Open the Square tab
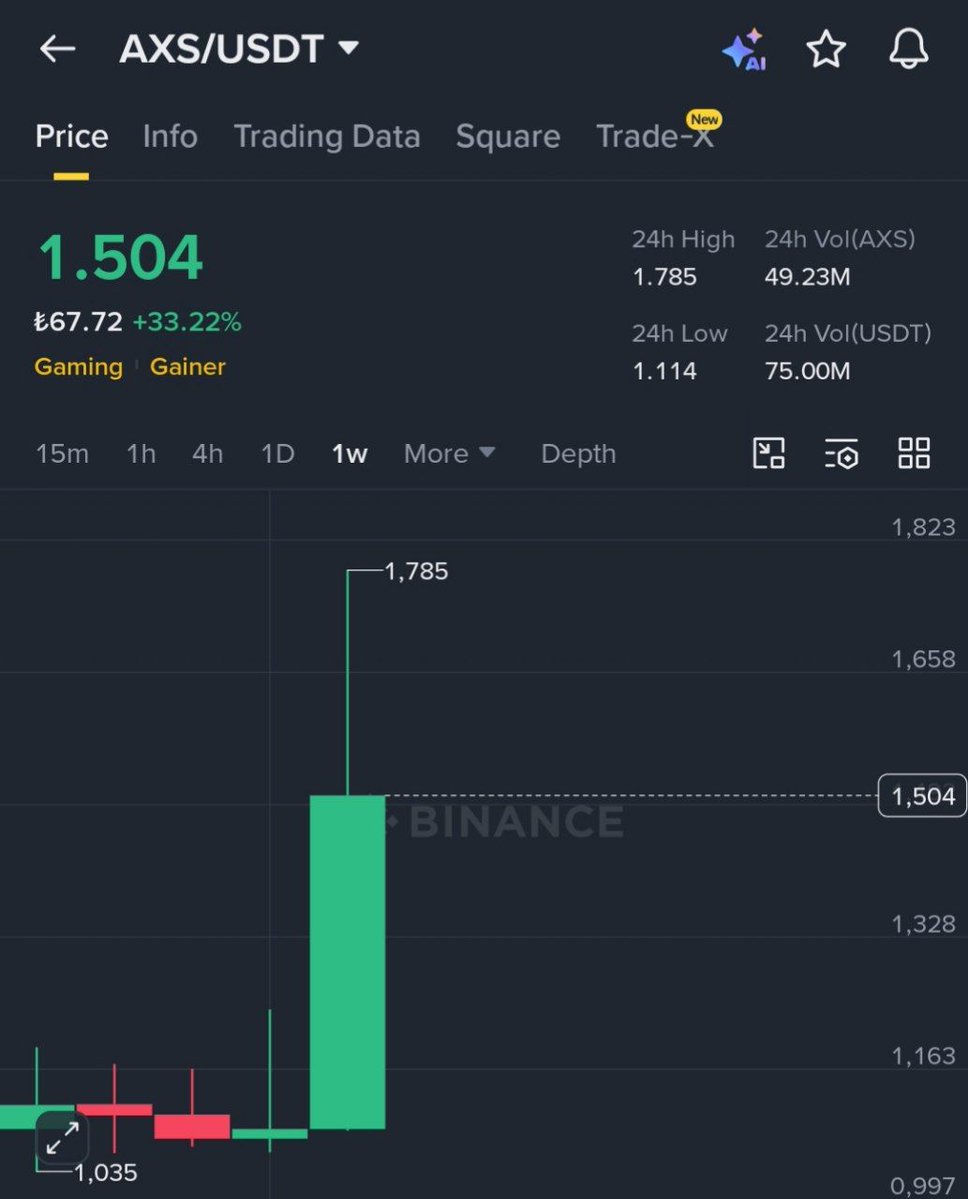 click(508, 137)
